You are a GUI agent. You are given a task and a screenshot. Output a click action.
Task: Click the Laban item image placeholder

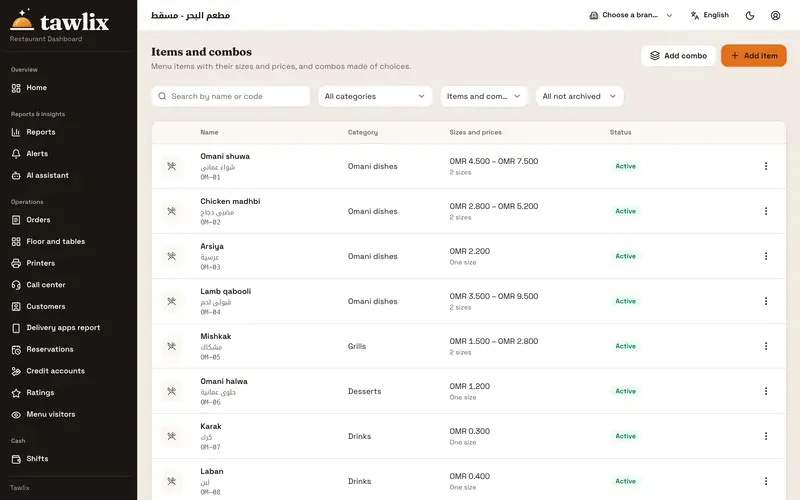click(171, 481)
